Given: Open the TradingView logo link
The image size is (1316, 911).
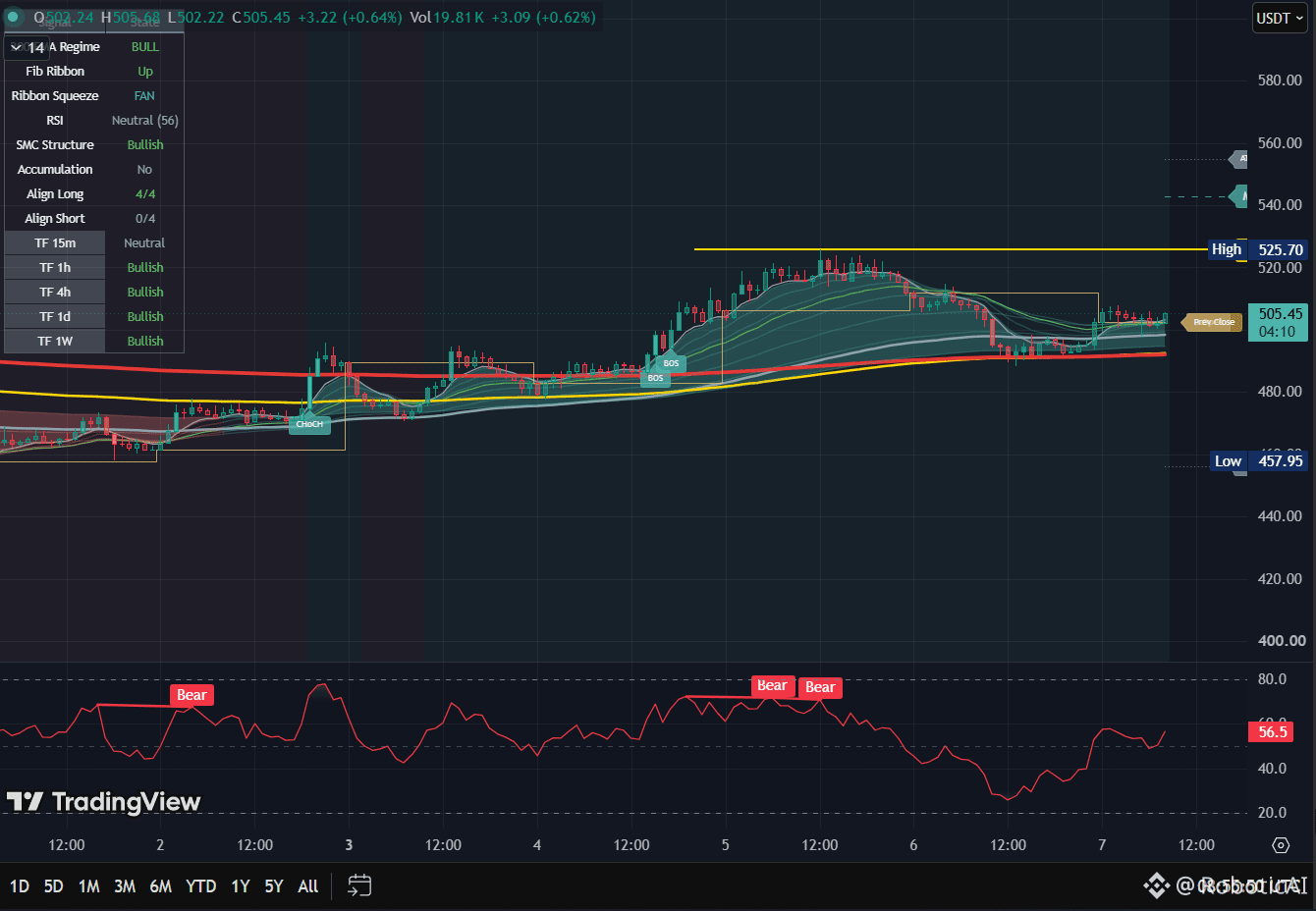Looking at the screenshot, I should [104, 802].
